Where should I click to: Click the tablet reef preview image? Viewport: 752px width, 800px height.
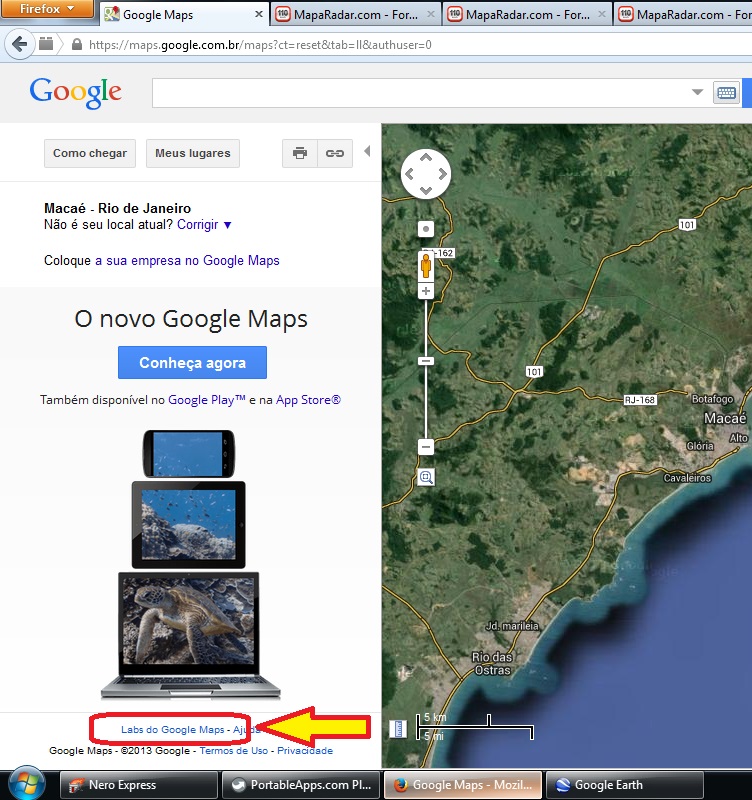[x=189, y=525]
